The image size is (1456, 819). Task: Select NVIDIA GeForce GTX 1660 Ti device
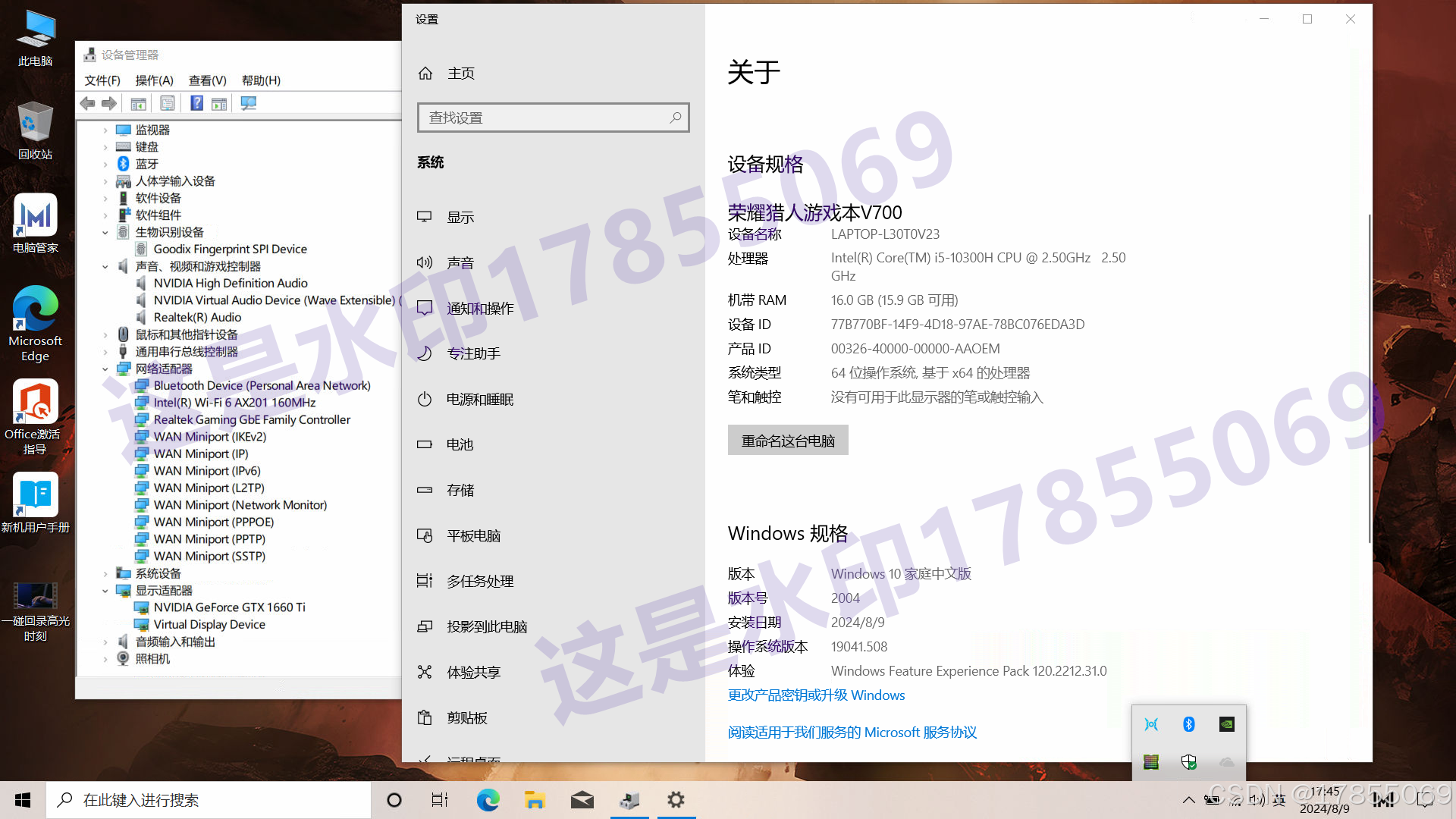click(x=229, y=607)
